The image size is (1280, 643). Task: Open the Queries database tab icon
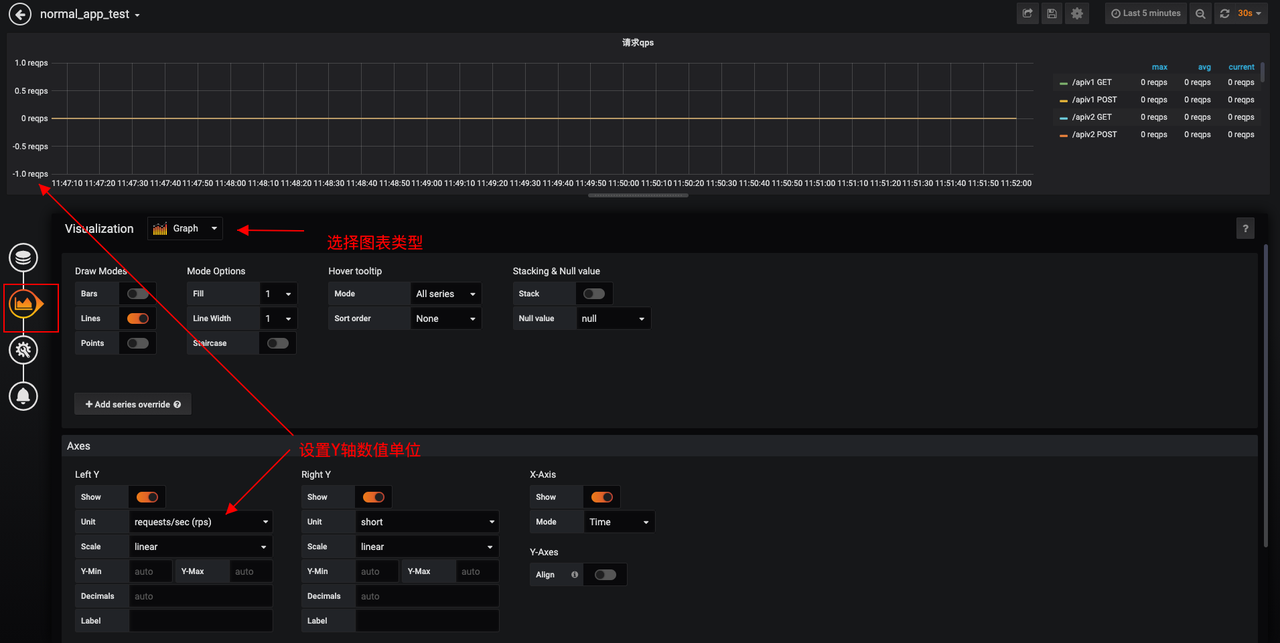pyautogui.click(x=24, y=257)
